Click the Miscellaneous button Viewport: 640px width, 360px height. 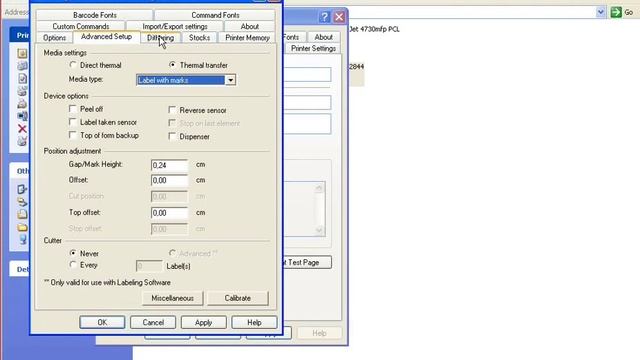tap(172, 298)
